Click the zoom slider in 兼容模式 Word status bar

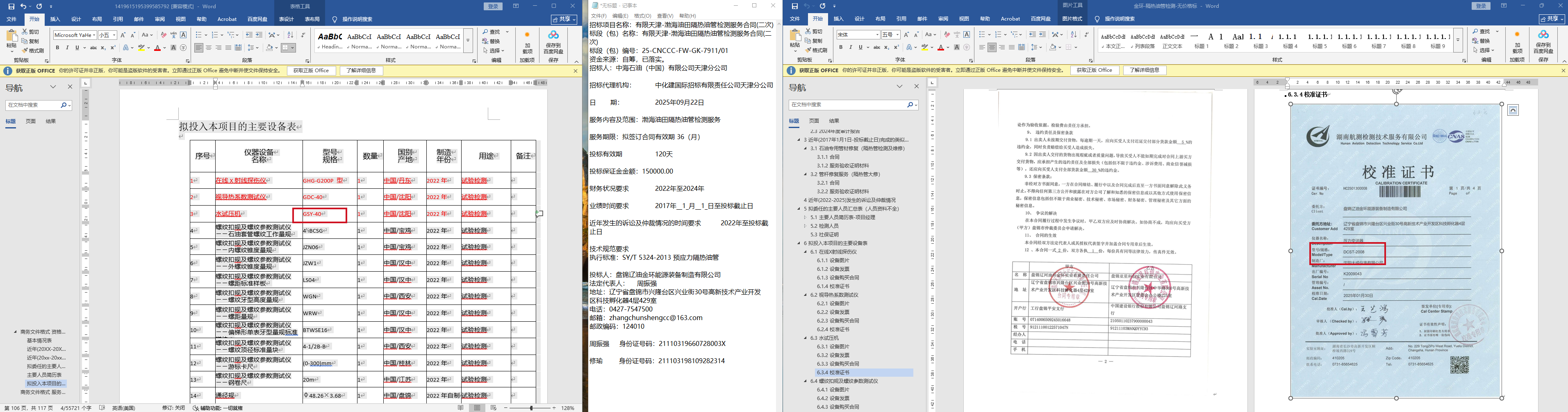click(531, 408)
